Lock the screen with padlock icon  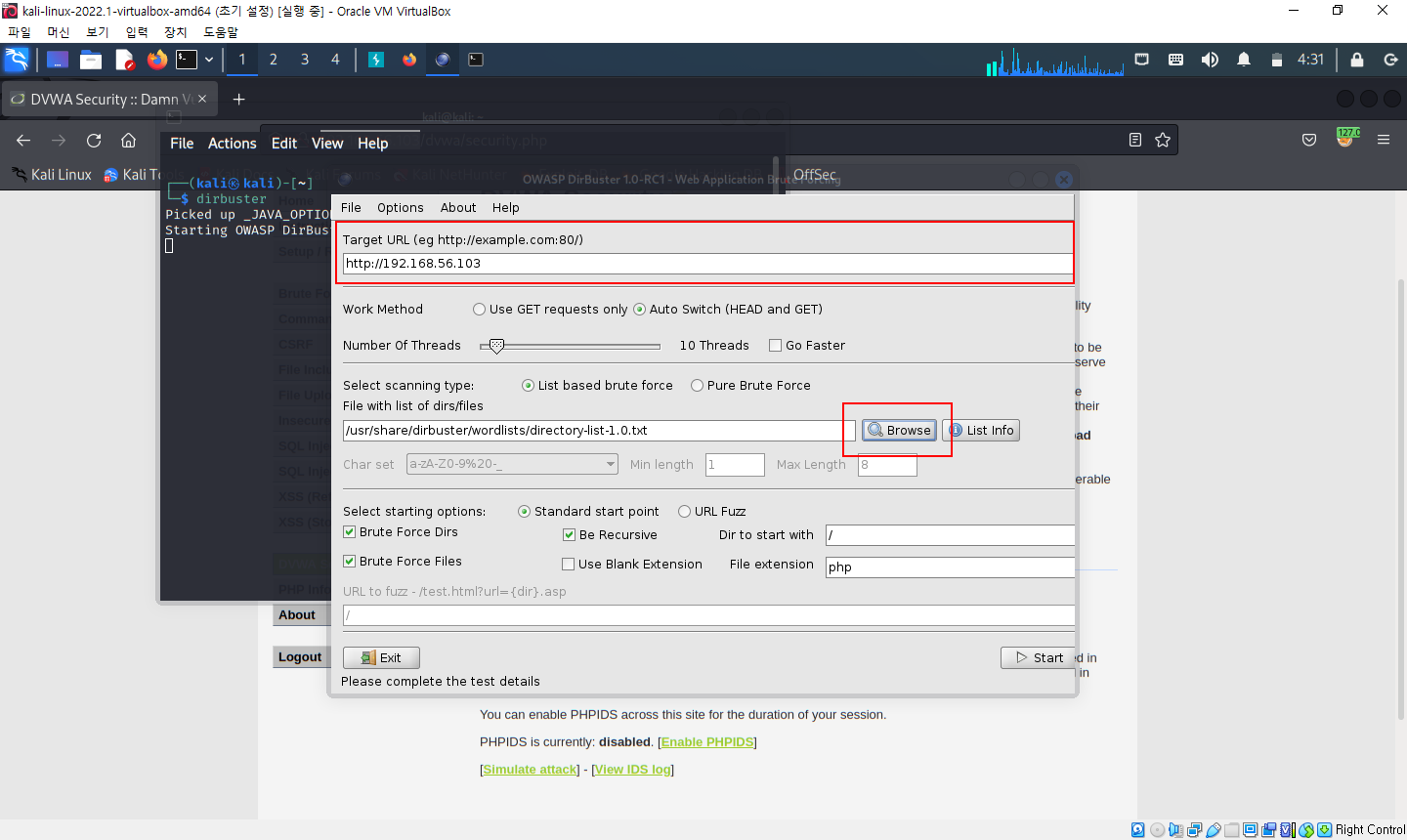(x=1357, y=60)
